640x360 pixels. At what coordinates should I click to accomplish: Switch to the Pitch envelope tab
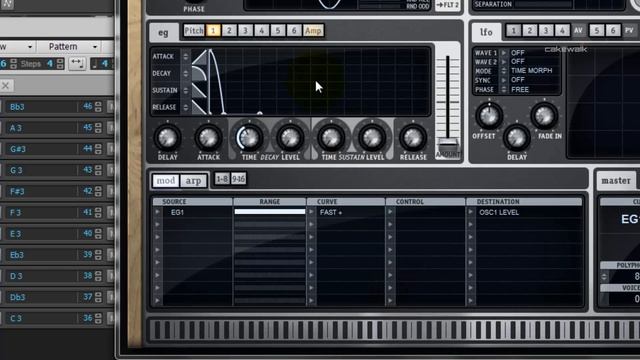point(193,31)
